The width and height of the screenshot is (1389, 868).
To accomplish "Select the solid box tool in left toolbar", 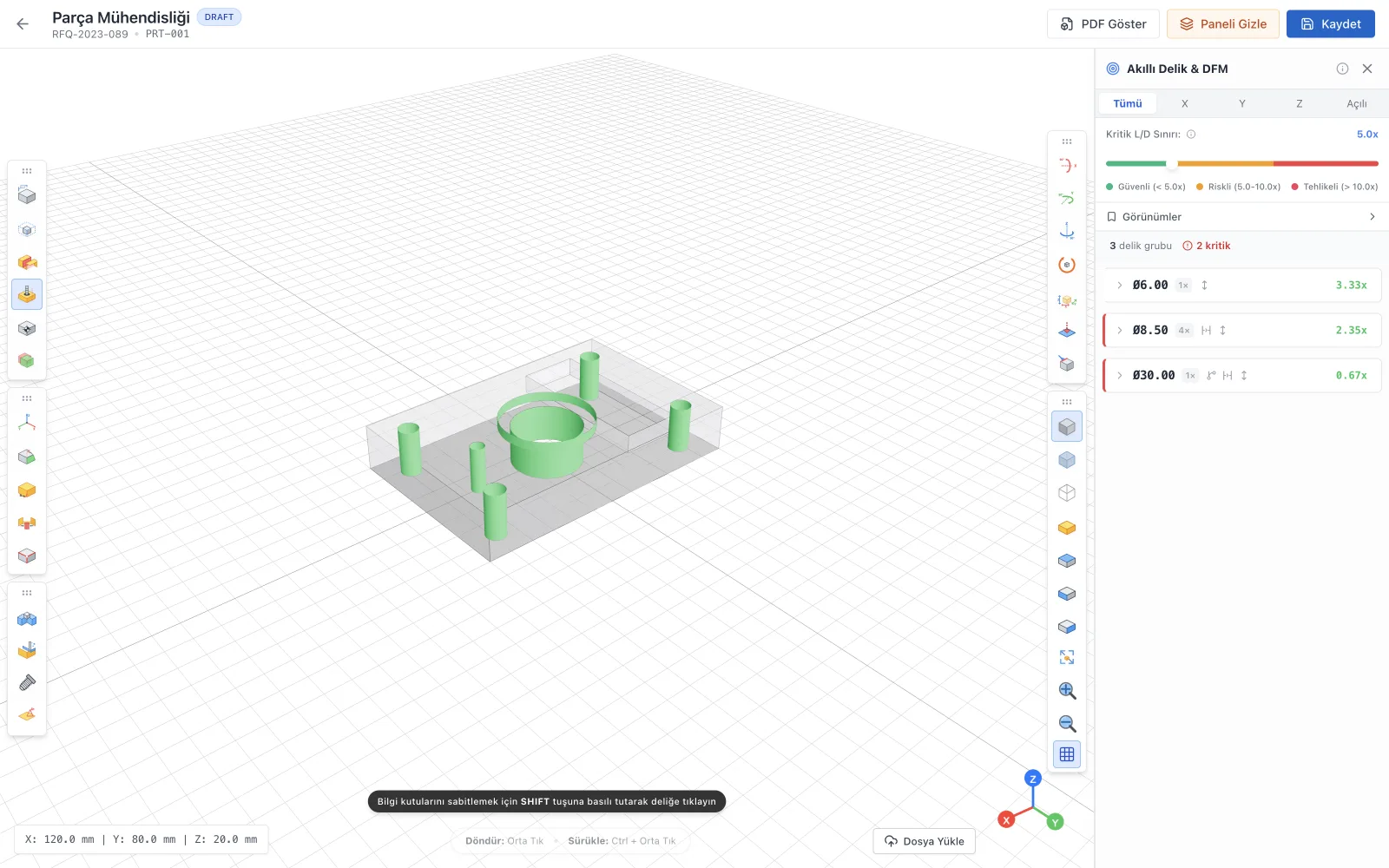I will click(x=27, y=196).
